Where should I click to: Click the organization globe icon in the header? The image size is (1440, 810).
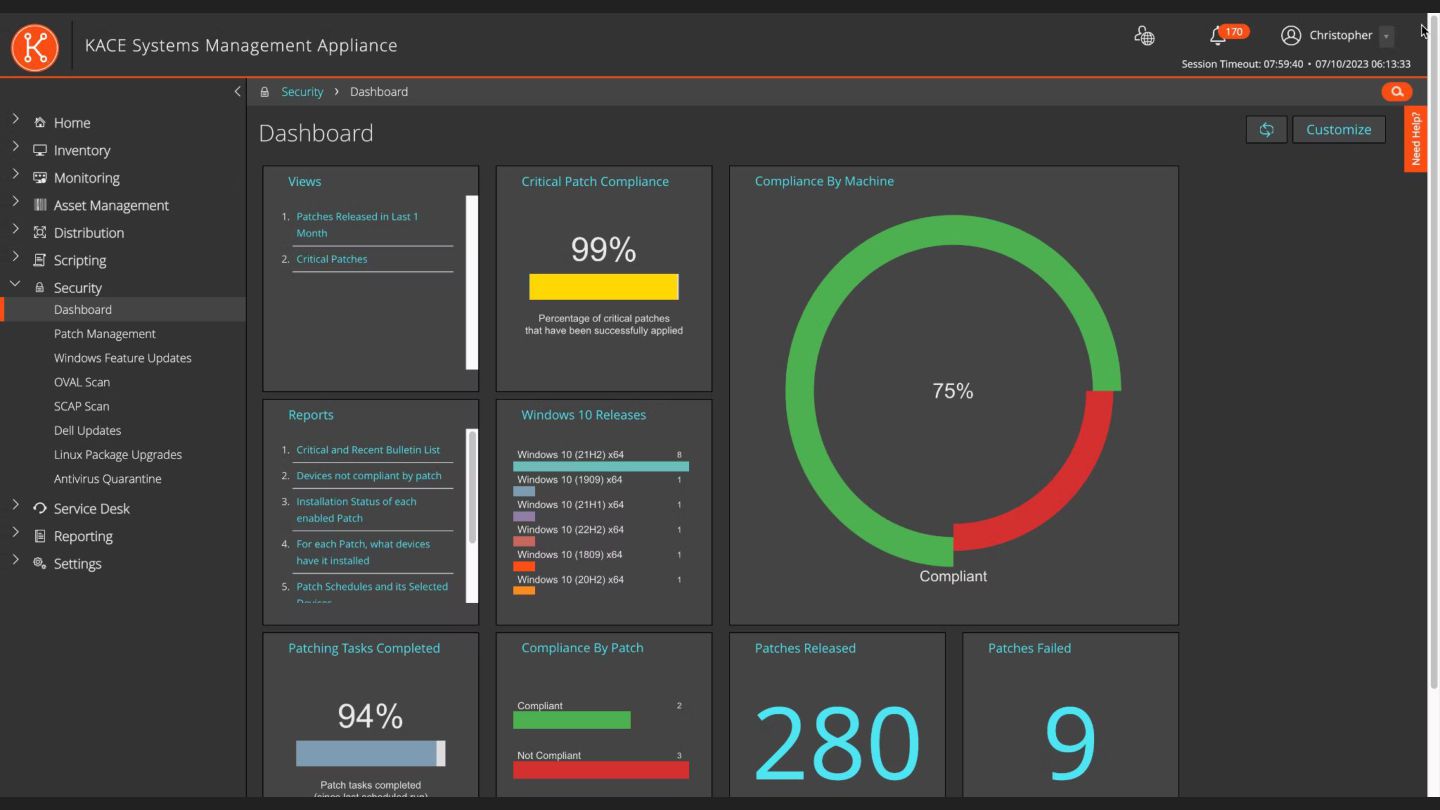pos(1144,36)
